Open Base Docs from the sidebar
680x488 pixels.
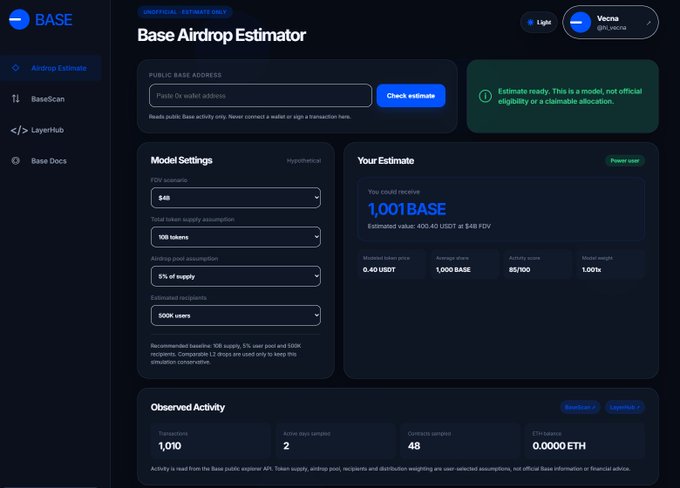[x=50, y=161]
